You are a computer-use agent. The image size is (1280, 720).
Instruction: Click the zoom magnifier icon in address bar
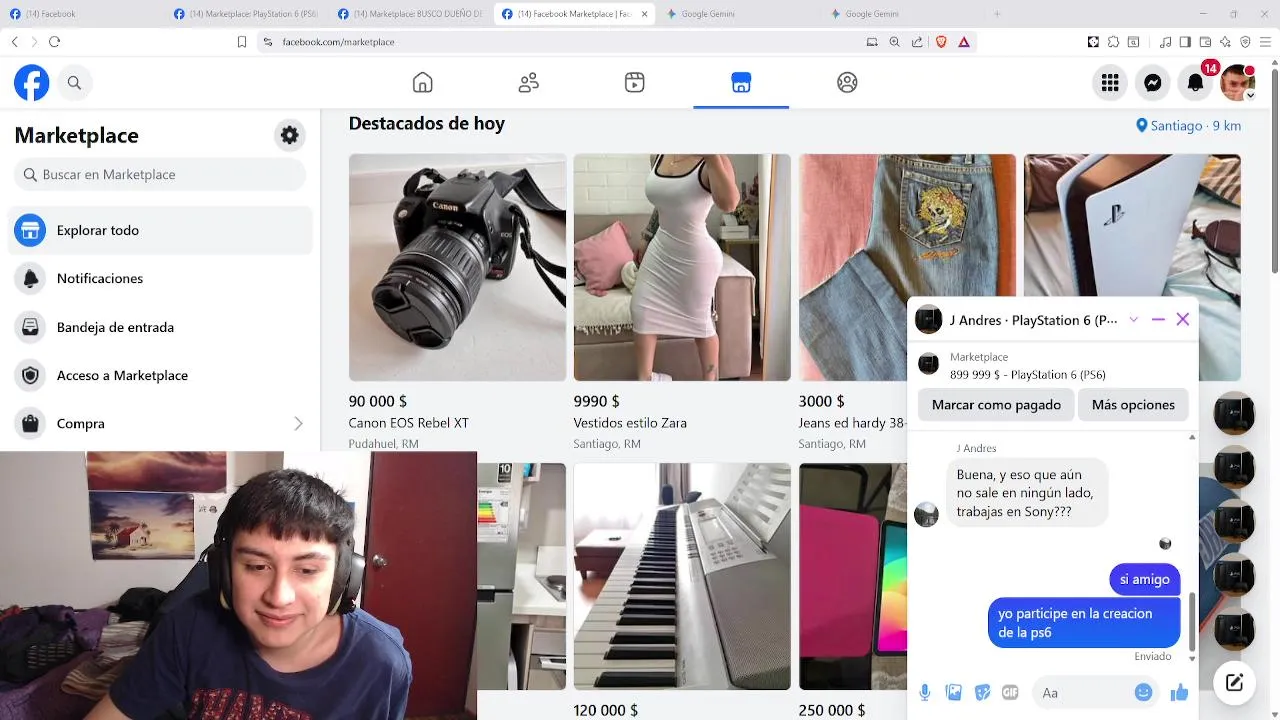pyautogui.click(x=895, y=42)
